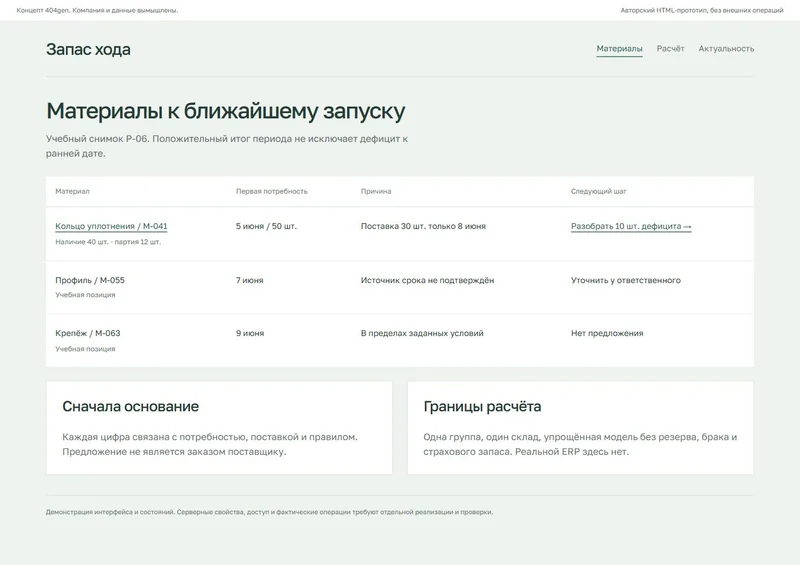800x565 pixels.
Task: Switch to the Расчёт tab
Action: (670, 49)
